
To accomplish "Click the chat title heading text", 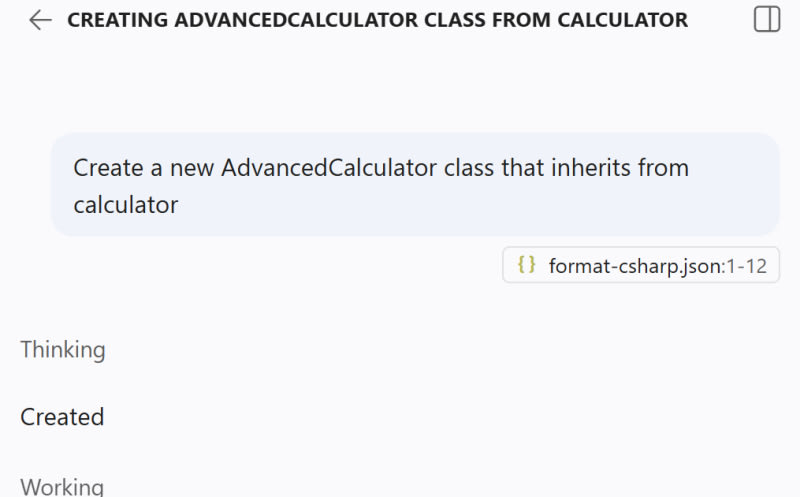I will click(x=377, y=20).
